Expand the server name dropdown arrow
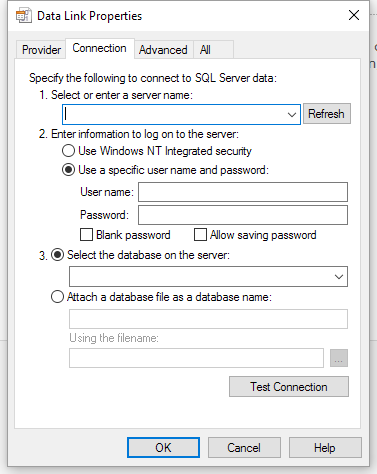The width and height of the screenshot is (377, 474). 292,115
